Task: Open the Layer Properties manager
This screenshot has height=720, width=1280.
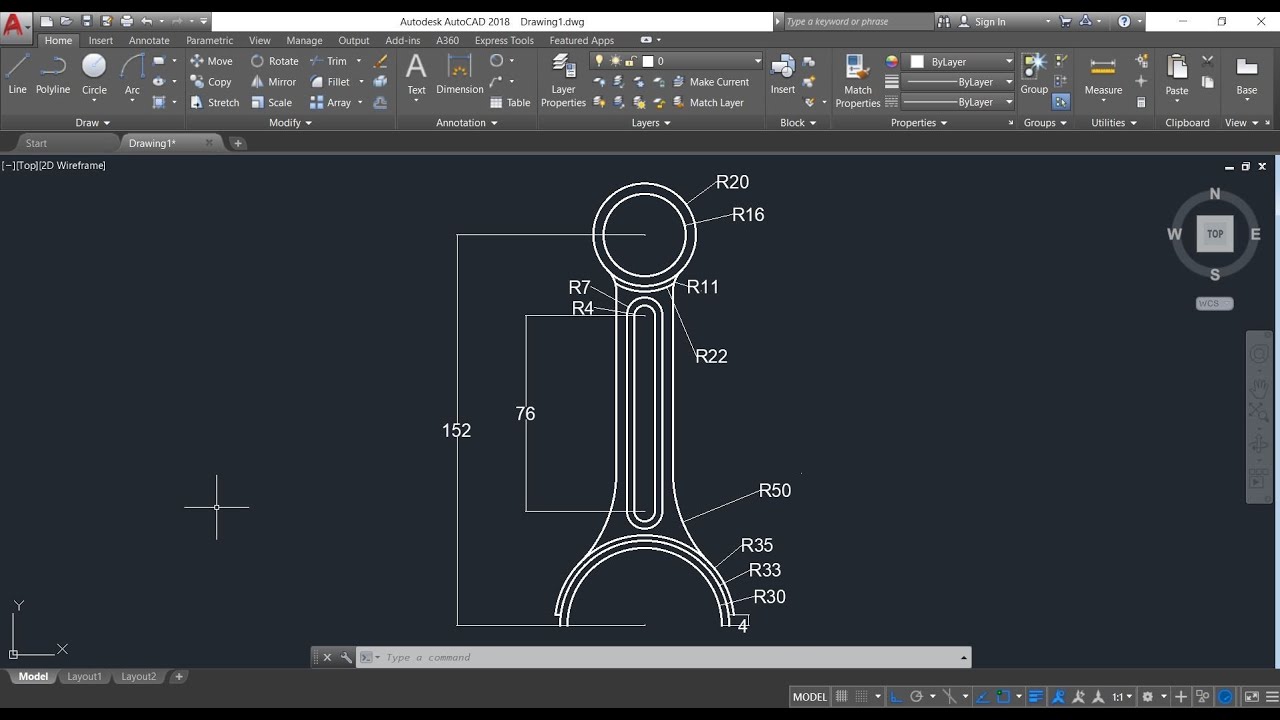Action: (563, 80)
